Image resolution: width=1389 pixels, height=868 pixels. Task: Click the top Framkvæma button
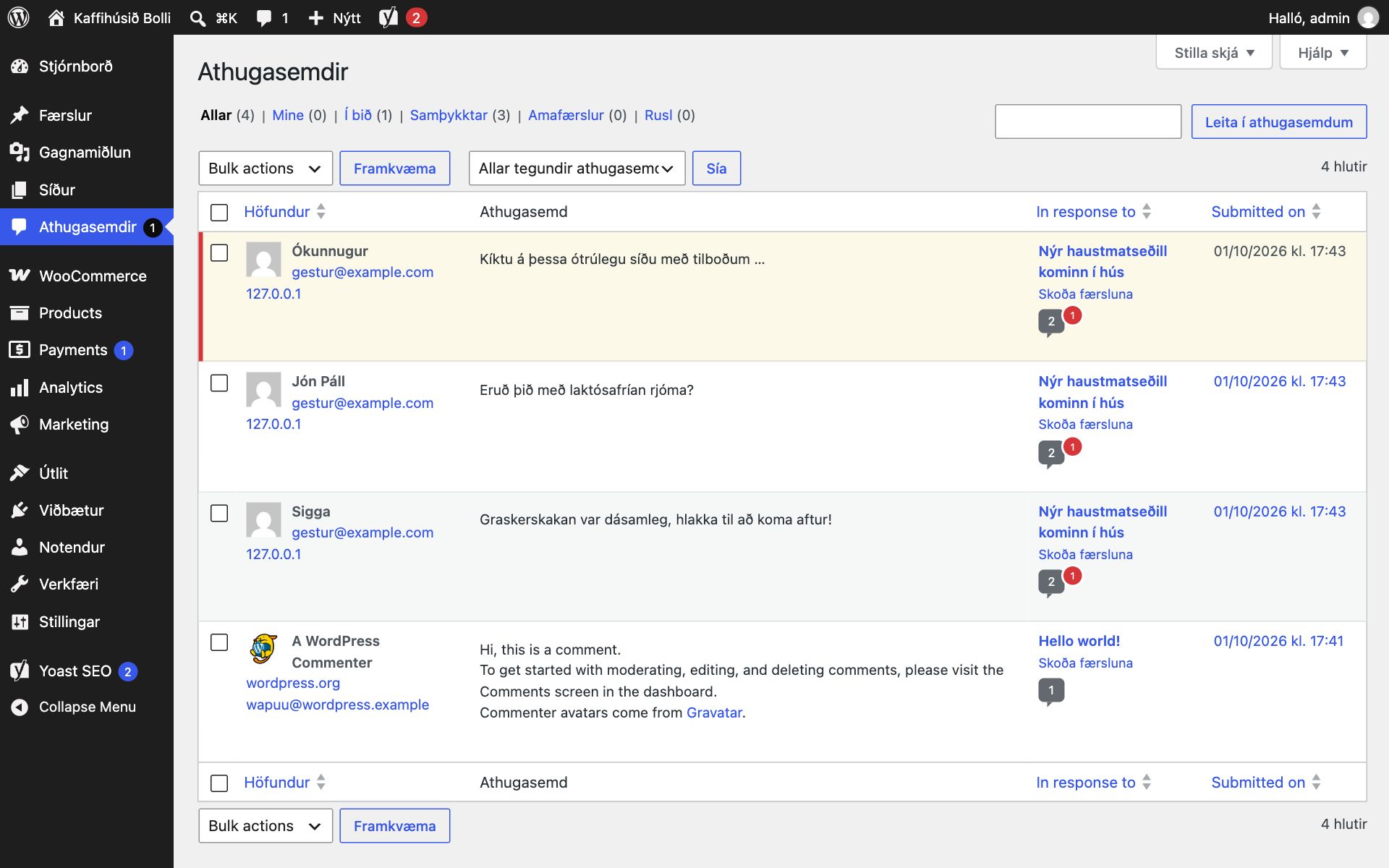[x=395, y=169]
